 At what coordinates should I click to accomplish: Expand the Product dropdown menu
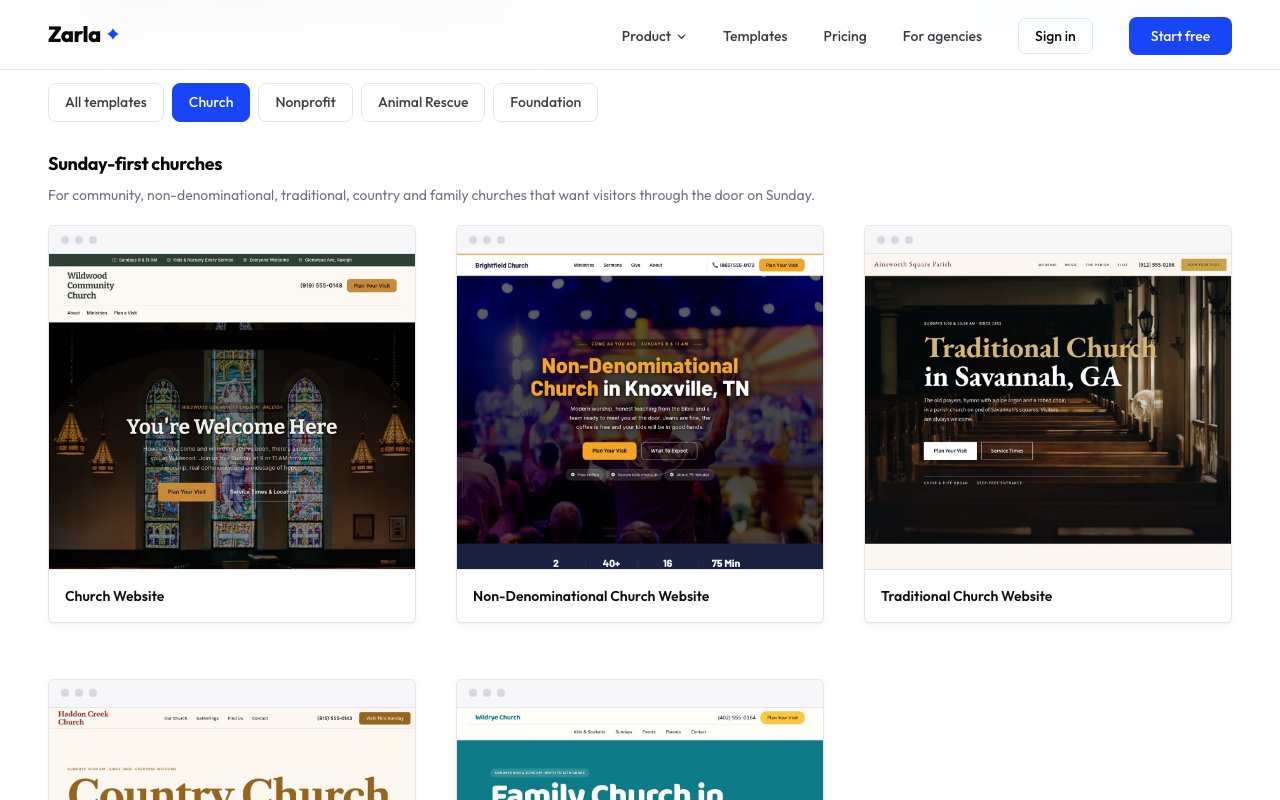coord(654,36)
